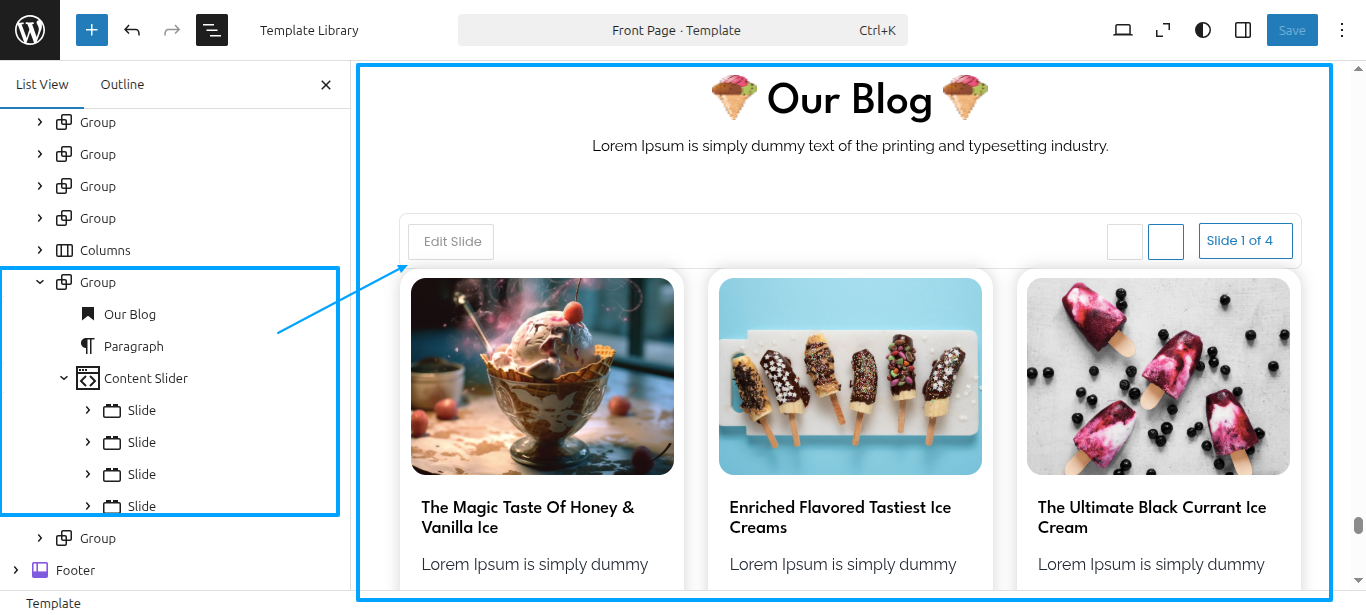Click the Edit Slide button
The height and width of the screenshot is (615, 1366).
click(x=451, y=241)
